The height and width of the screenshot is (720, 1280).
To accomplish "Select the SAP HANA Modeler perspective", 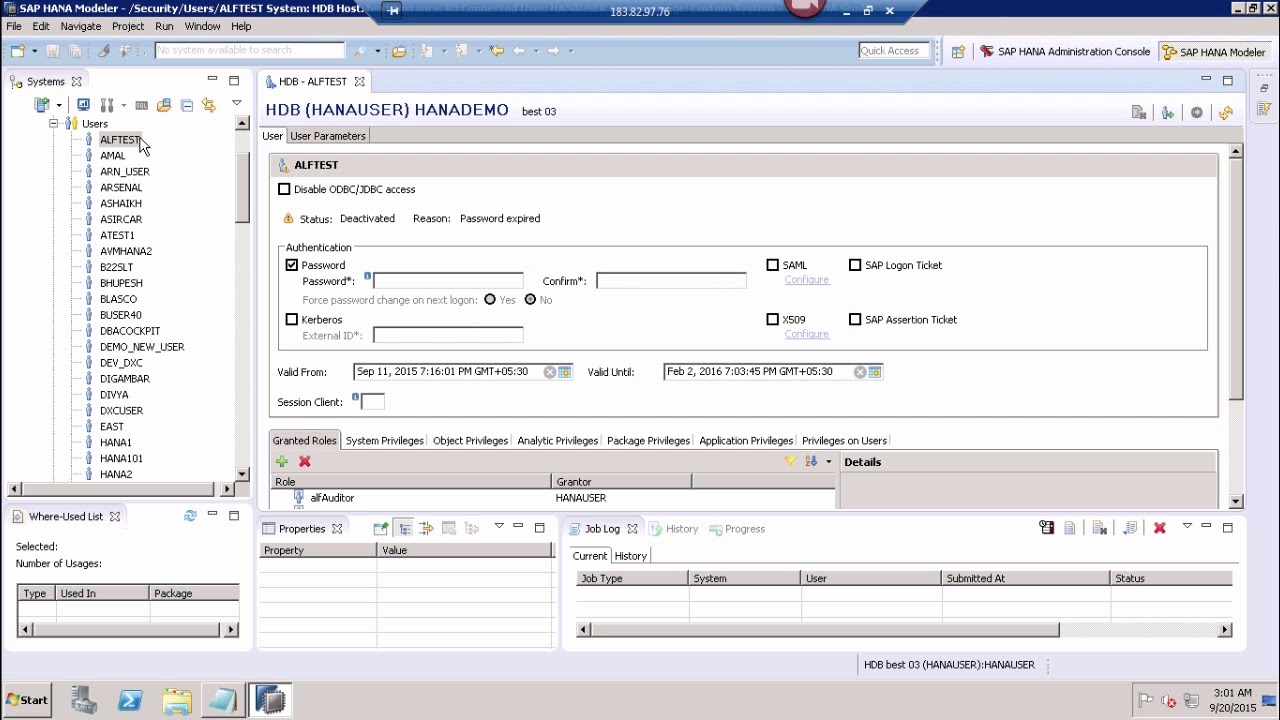I will 1213,52.
